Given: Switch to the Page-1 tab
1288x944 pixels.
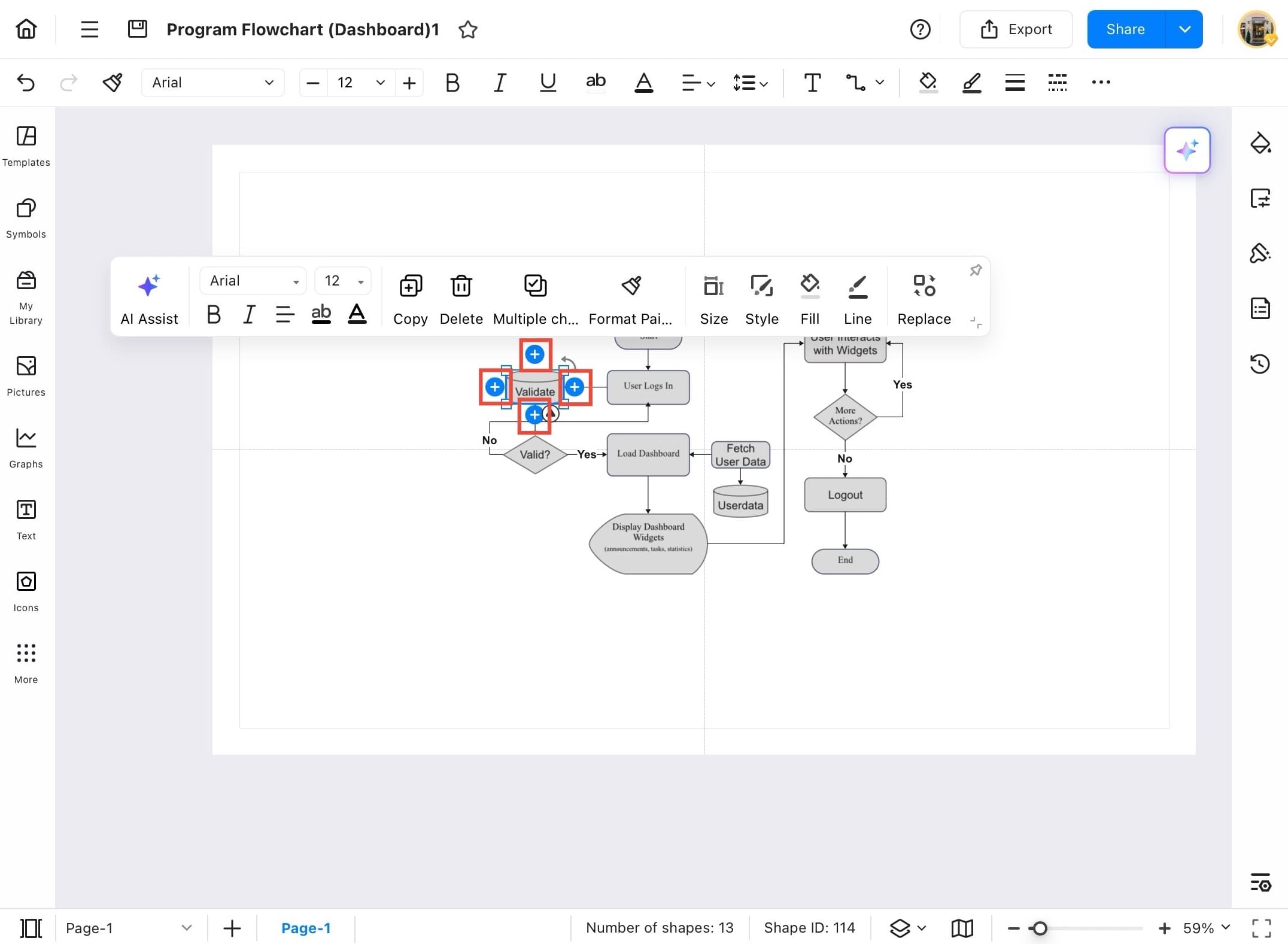Looking at the screenshot, I should tap(306, 928).
